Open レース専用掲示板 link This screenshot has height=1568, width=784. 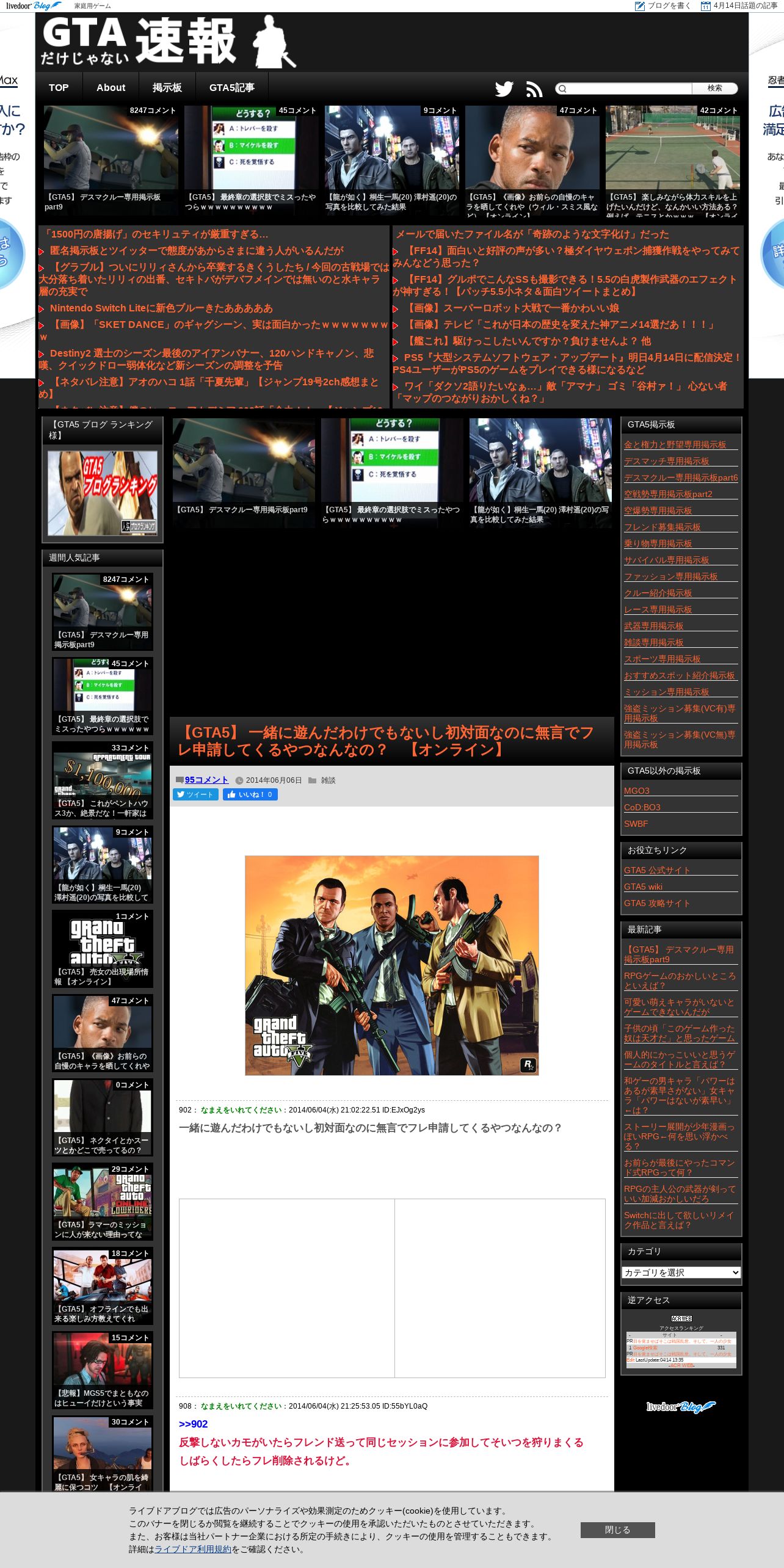(x=658, y=609)
